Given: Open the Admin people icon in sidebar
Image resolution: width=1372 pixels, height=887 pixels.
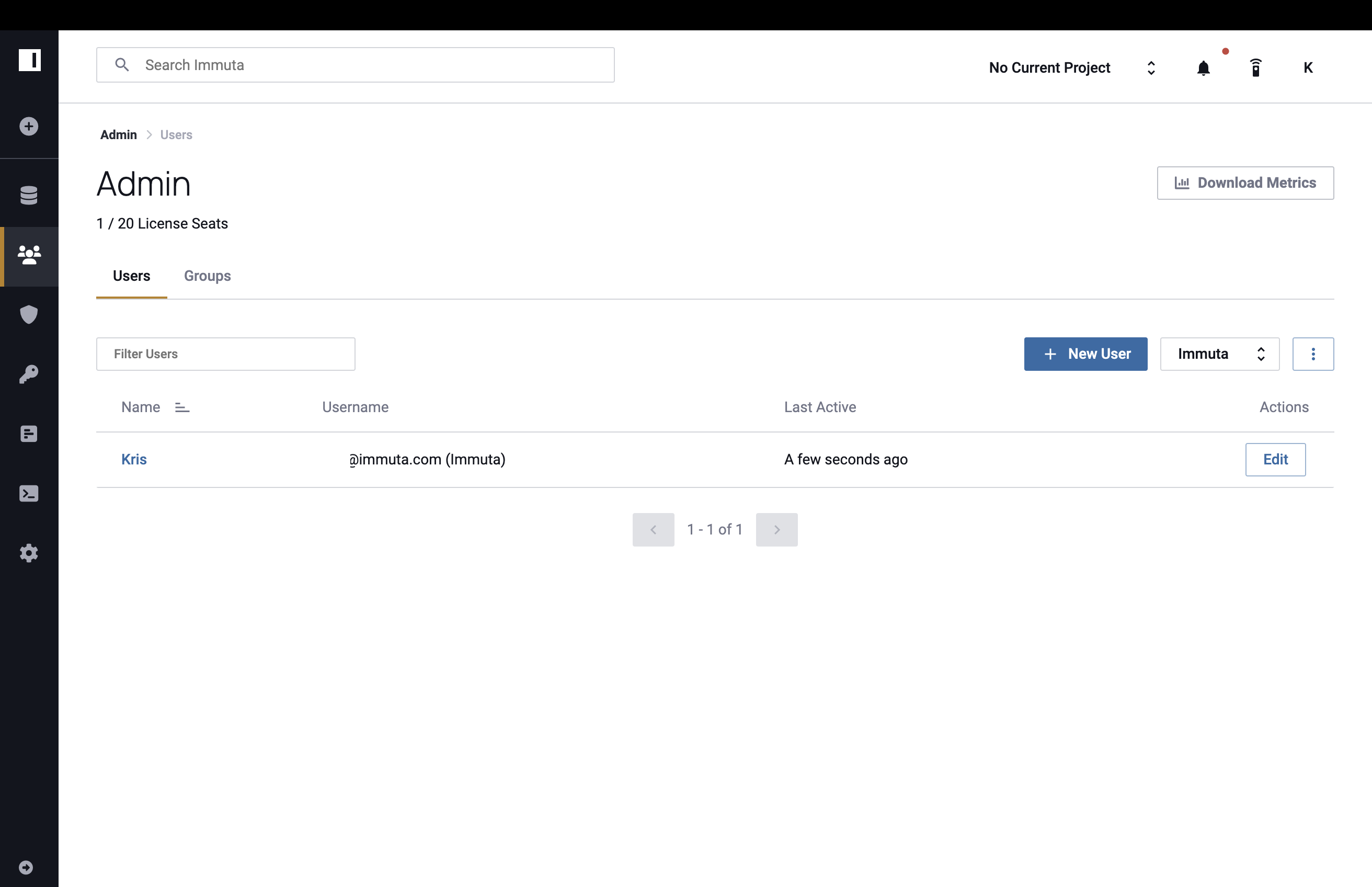Looking at the screenshot, I should click(x=29, y=255).
